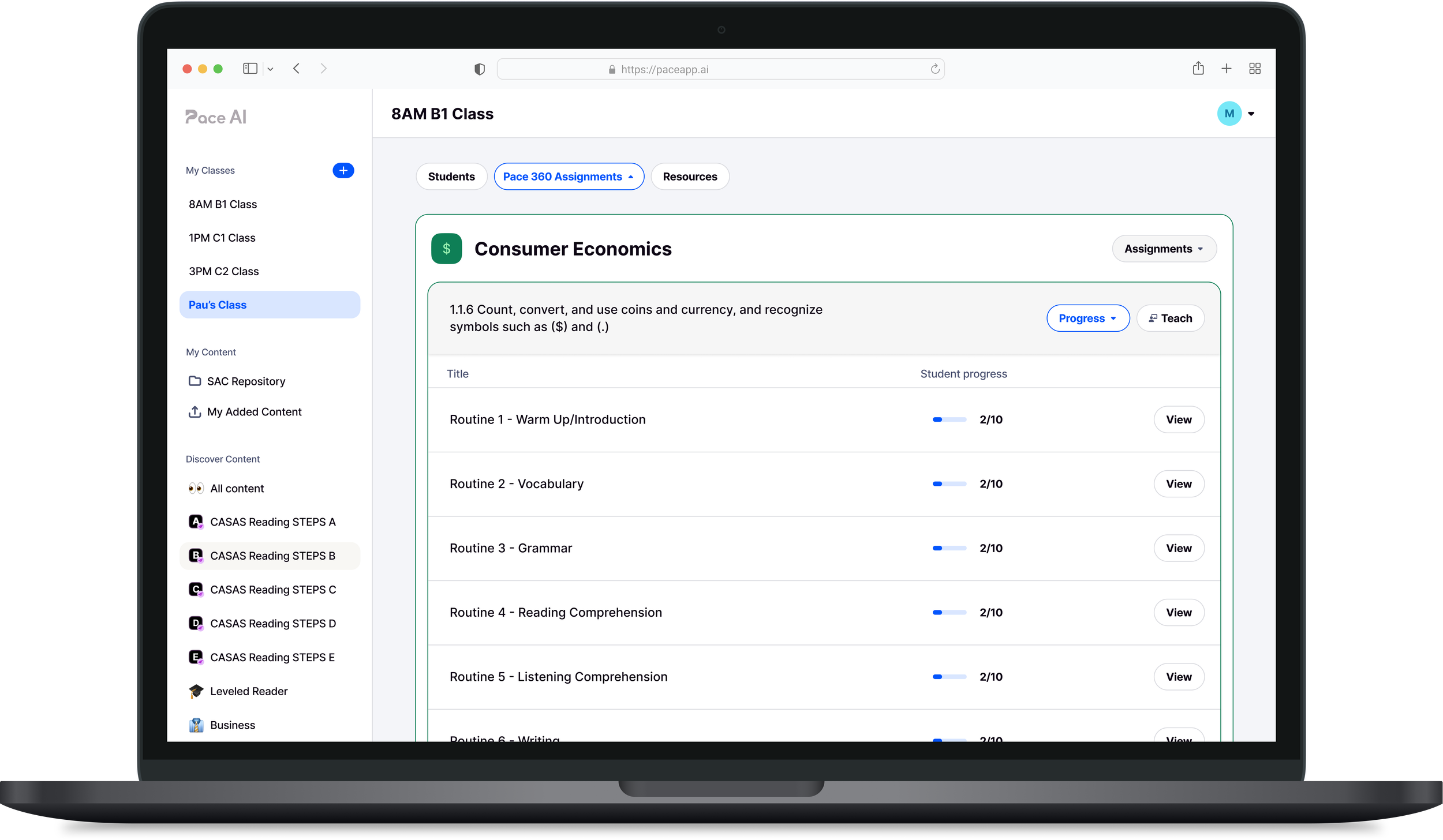The width and height of the screenshot is (1443, 840).
Task: Click the CASAS Reading STEPS A icon
Action: pyautogui.click(x=196, y=522)
